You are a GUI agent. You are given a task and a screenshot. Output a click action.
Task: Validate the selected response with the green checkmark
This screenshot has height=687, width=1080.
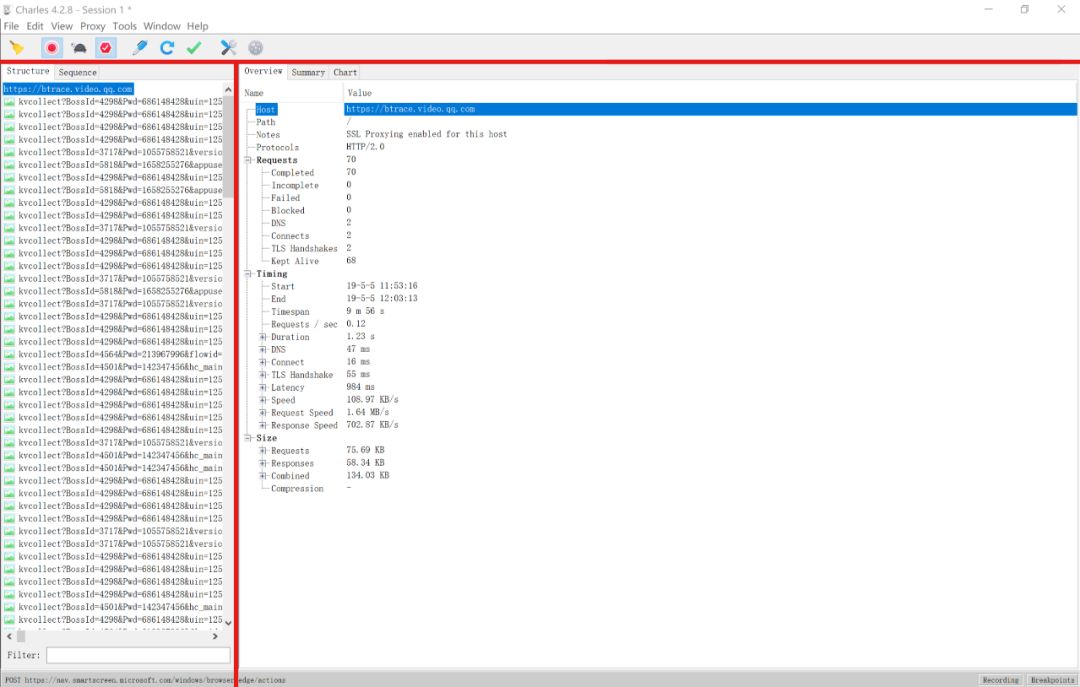click(194, 48)
